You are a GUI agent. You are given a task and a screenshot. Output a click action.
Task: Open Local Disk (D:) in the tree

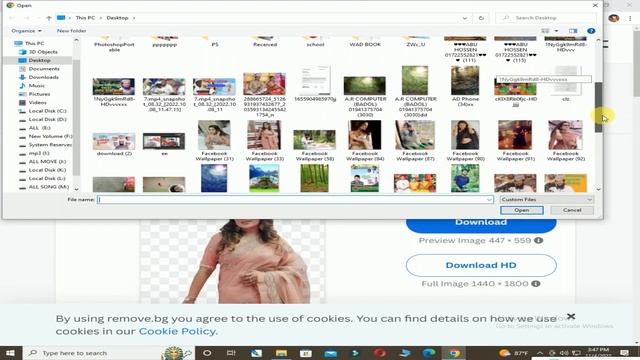coord(47,119)
